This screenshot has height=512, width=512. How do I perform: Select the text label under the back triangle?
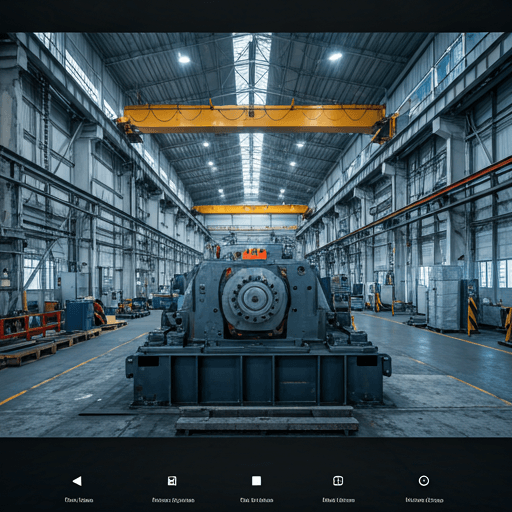[79, 500]
